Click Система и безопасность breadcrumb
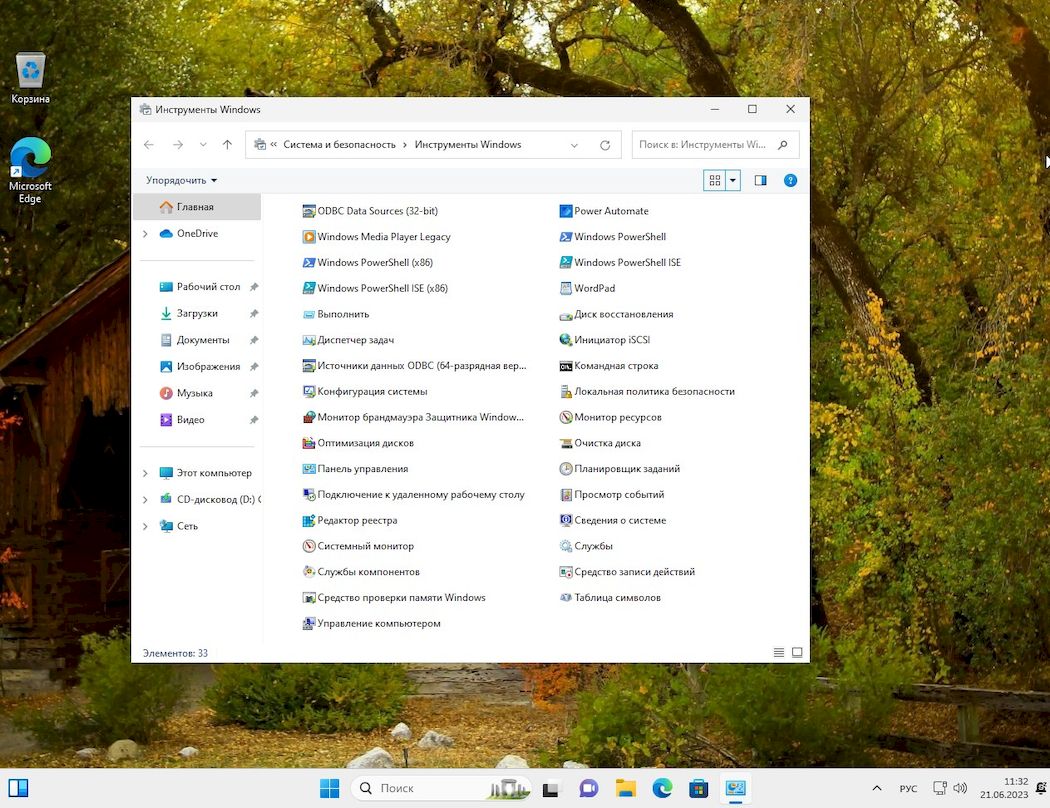Screen dimensions: 1050x808 339,145
